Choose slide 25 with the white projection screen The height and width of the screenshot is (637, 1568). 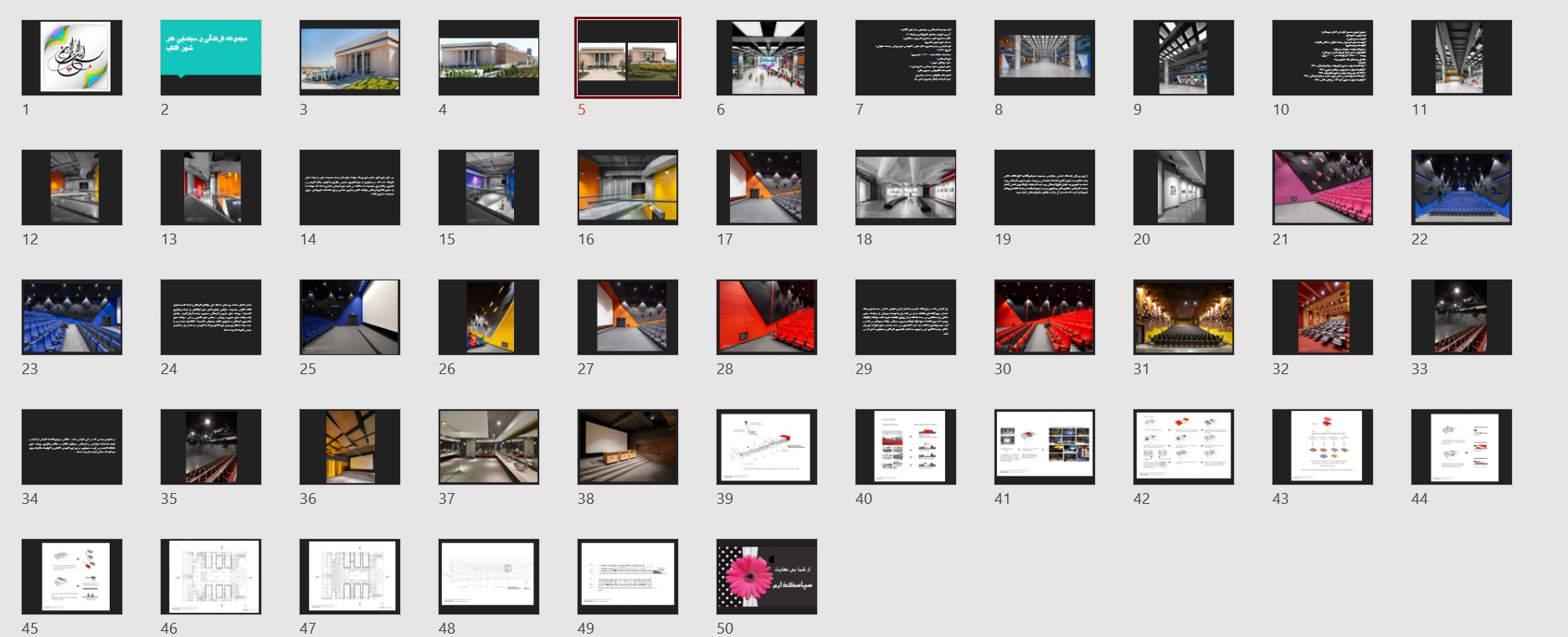350,317
